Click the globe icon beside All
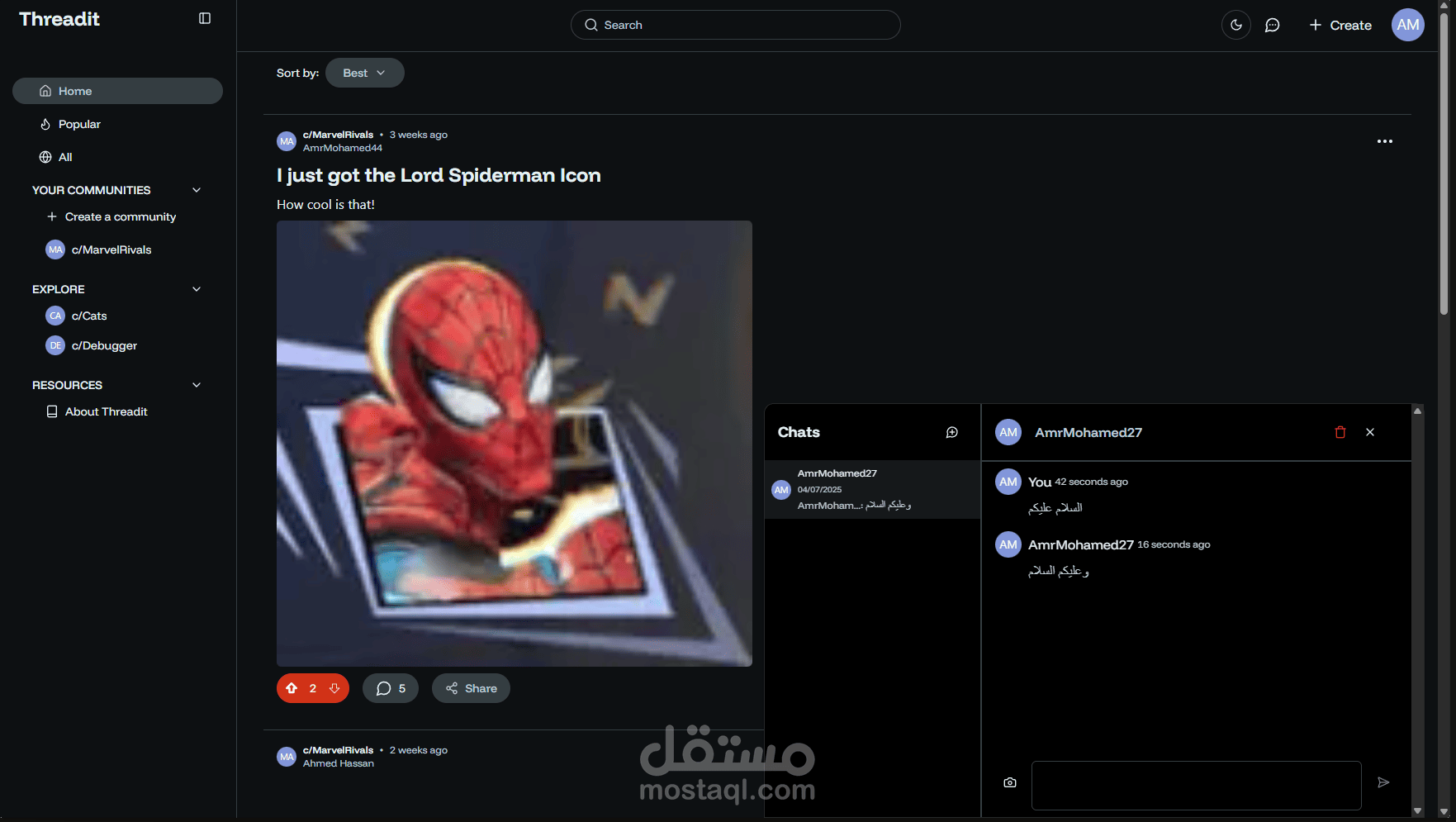1456x822 pixels. (45, 157)
